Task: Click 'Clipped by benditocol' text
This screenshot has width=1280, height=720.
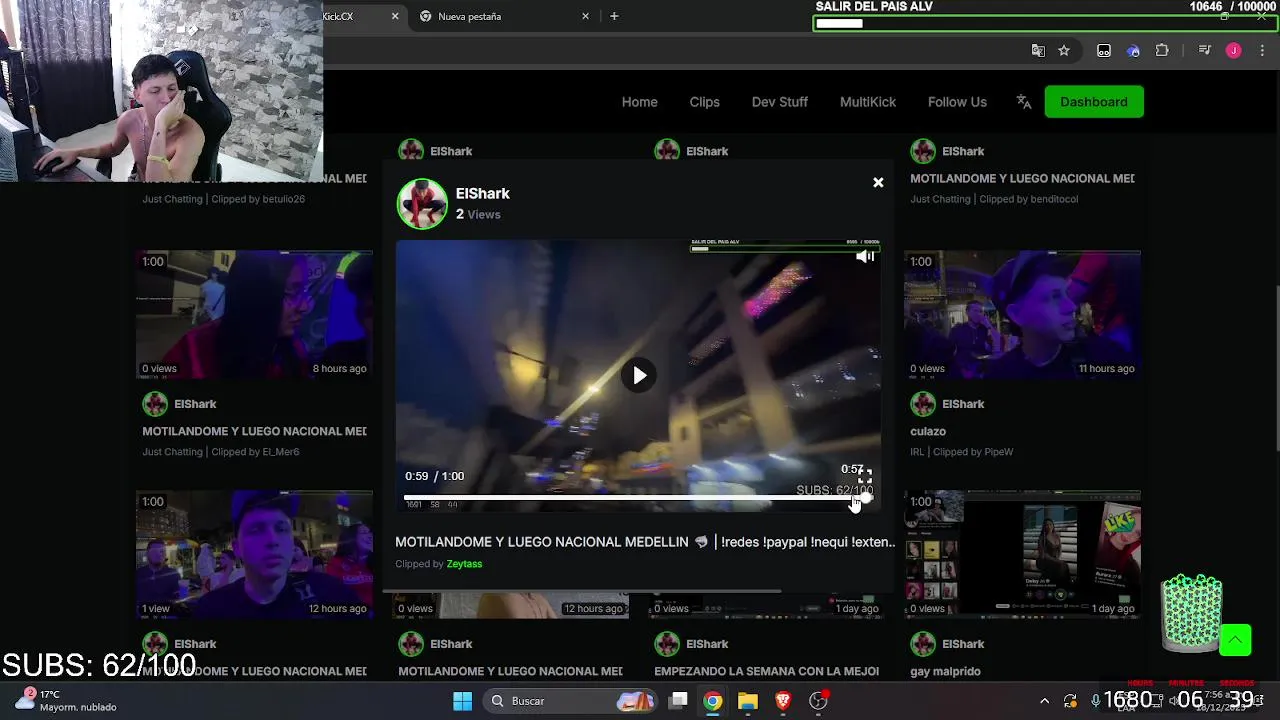Action: (1029, 199)
